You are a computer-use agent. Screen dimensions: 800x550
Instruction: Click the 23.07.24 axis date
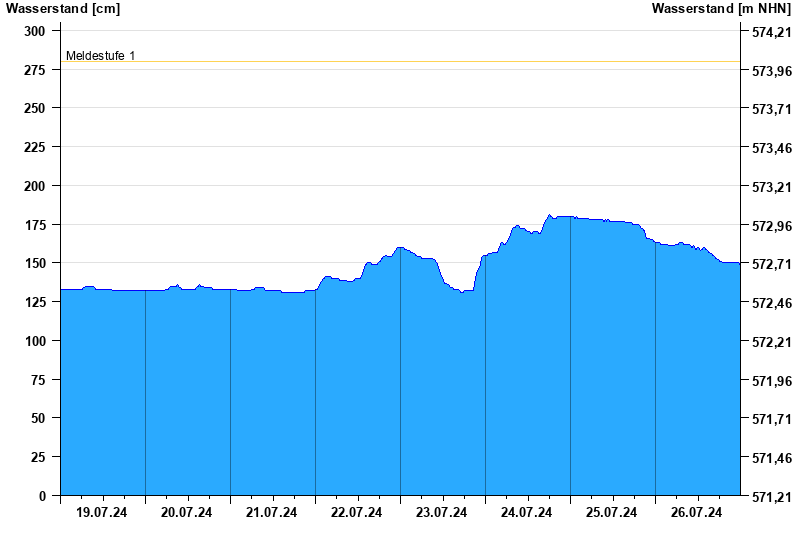click(x=442, y=513)
